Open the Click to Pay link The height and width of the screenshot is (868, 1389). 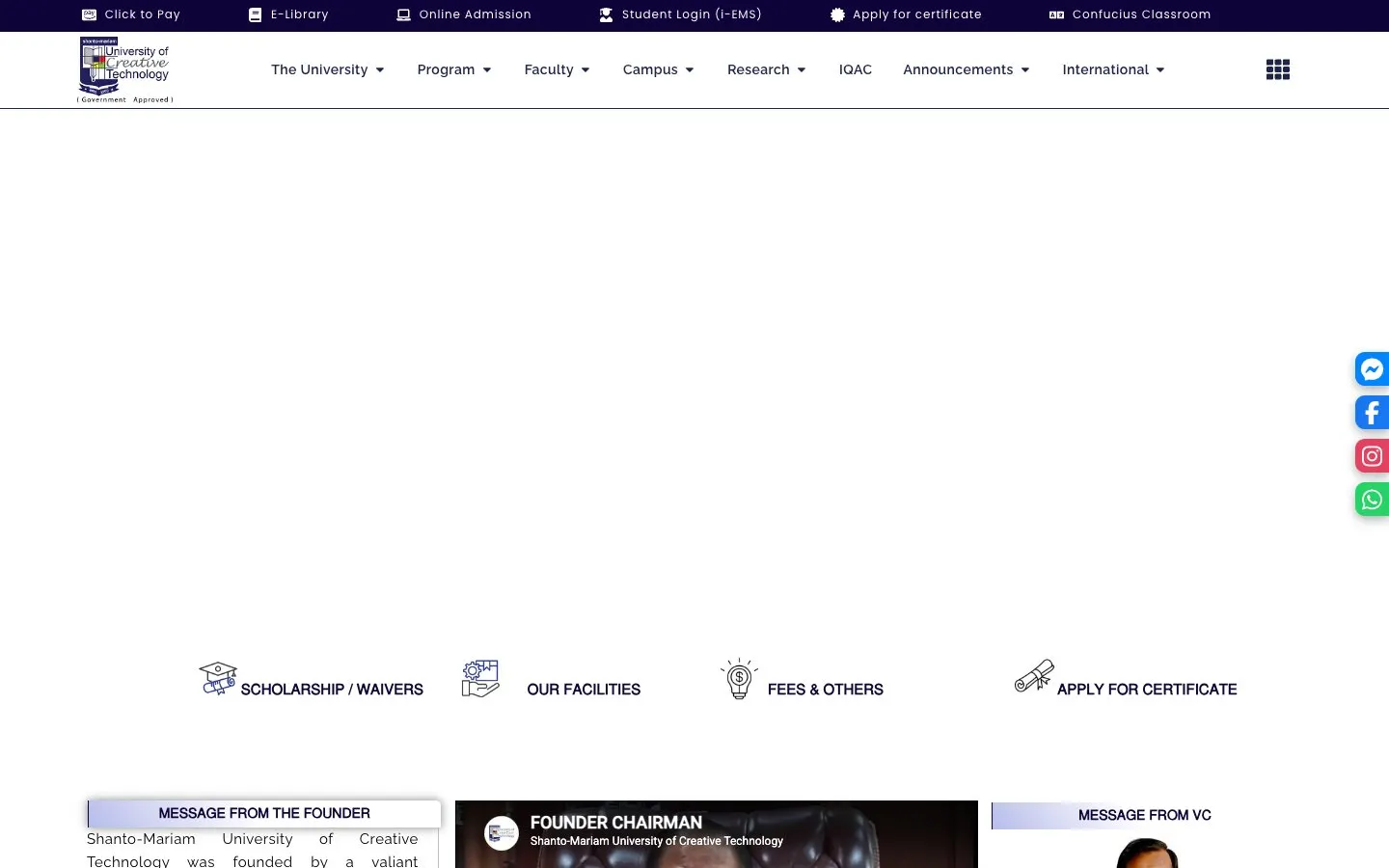143,14
